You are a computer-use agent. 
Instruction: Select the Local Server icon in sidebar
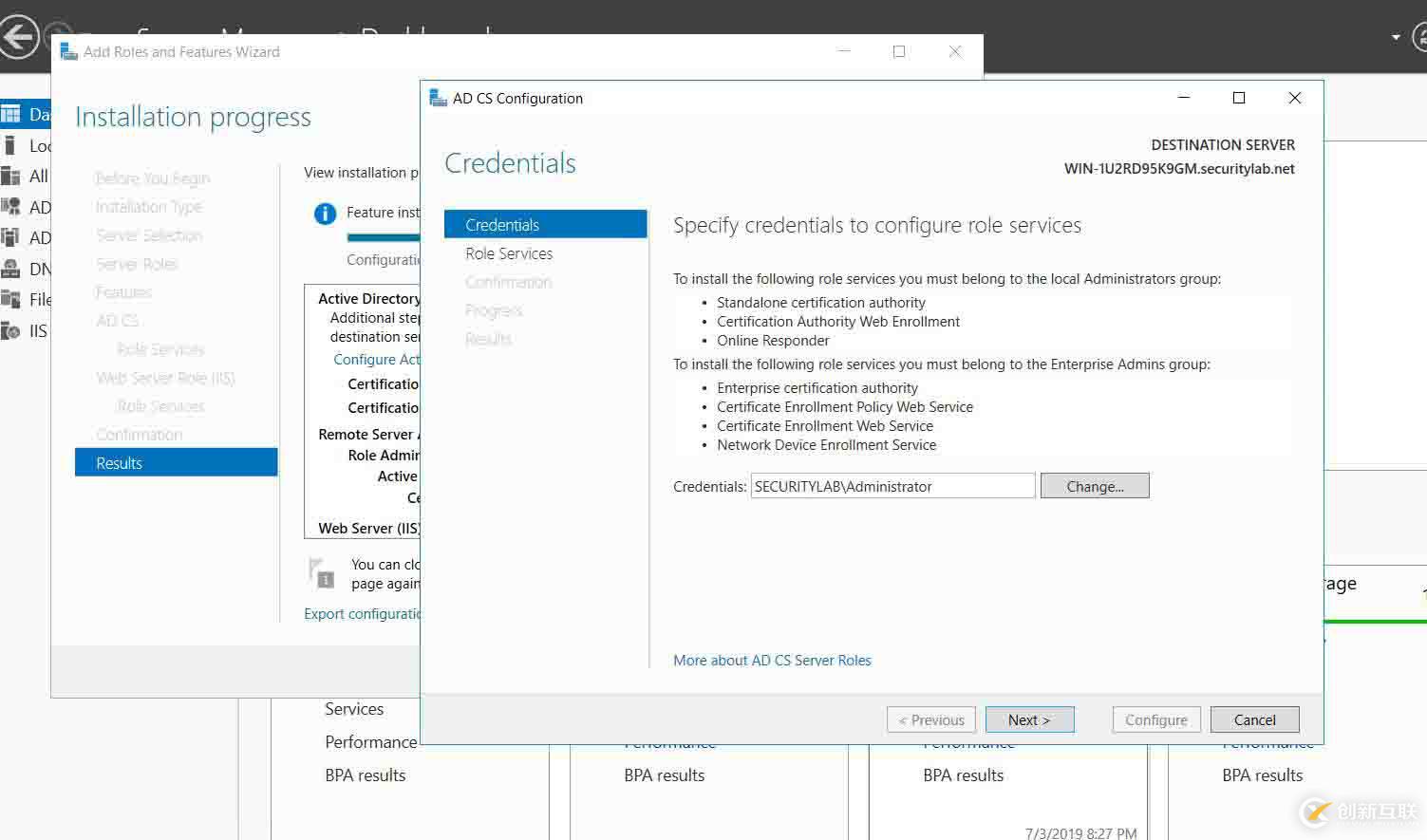point(10,145)
